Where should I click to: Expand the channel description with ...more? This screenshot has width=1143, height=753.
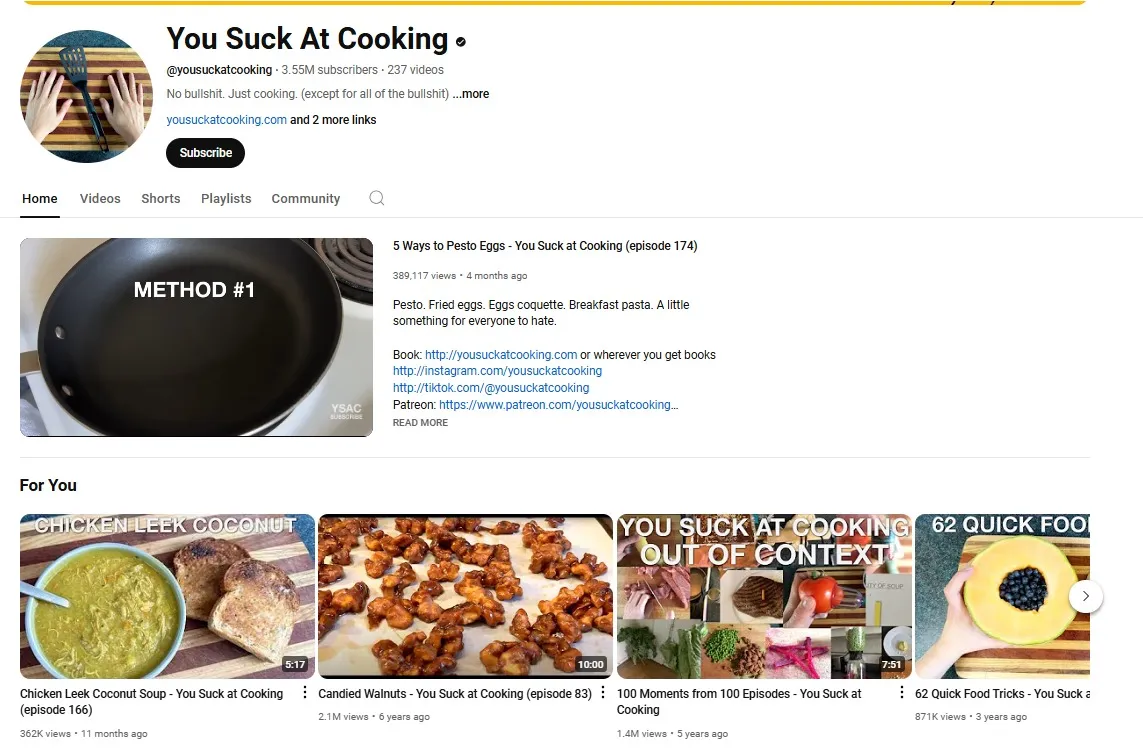[x=471, y=93]
